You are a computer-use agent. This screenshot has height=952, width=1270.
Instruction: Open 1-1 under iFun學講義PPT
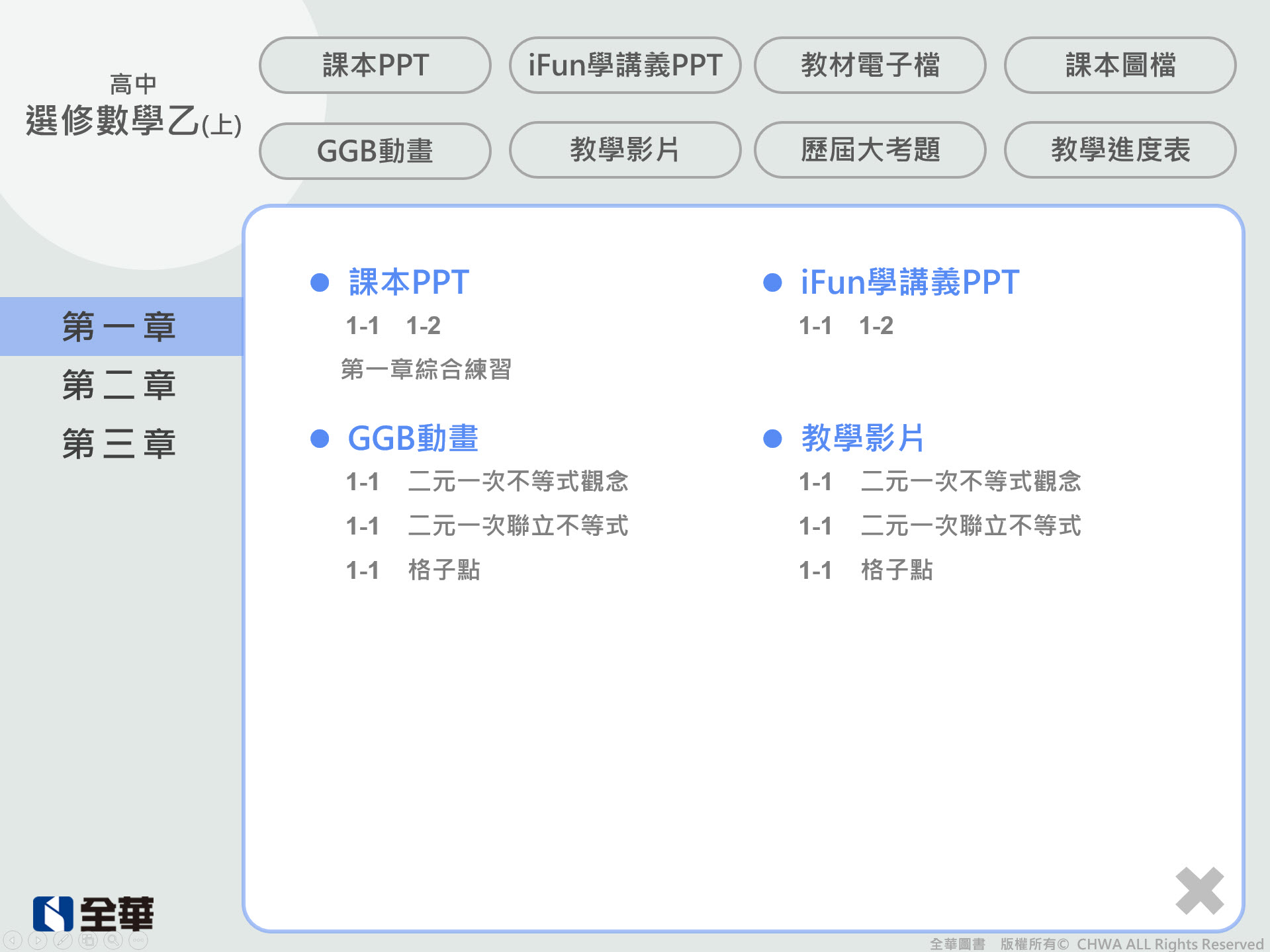[815, 325]
